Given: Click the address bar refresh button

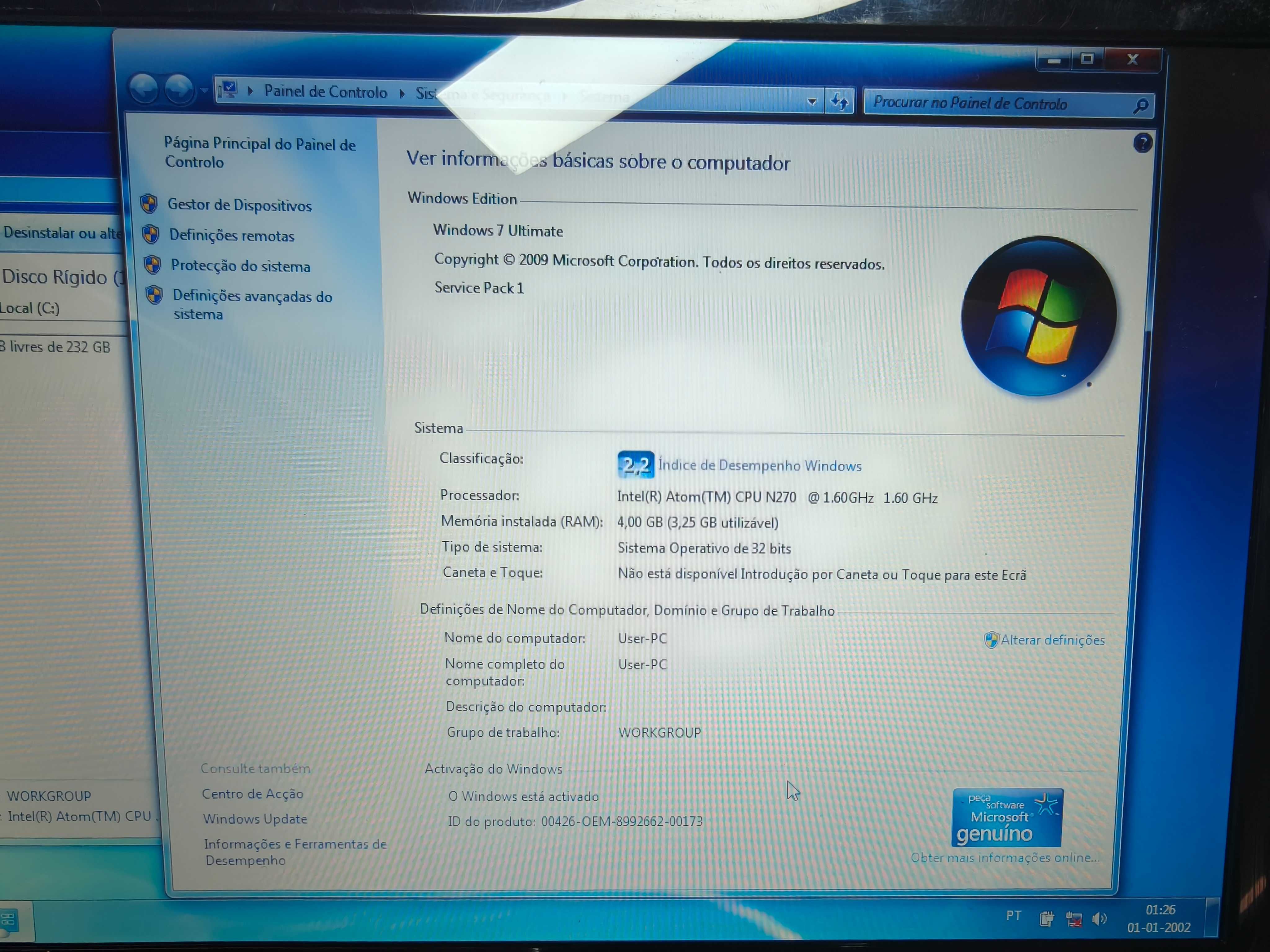Looking at the screenshot, I should 839,102.
